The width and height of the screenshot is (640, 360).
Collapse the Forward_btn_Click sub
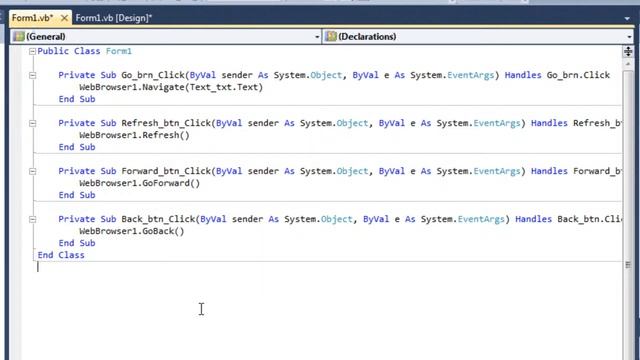32,171
